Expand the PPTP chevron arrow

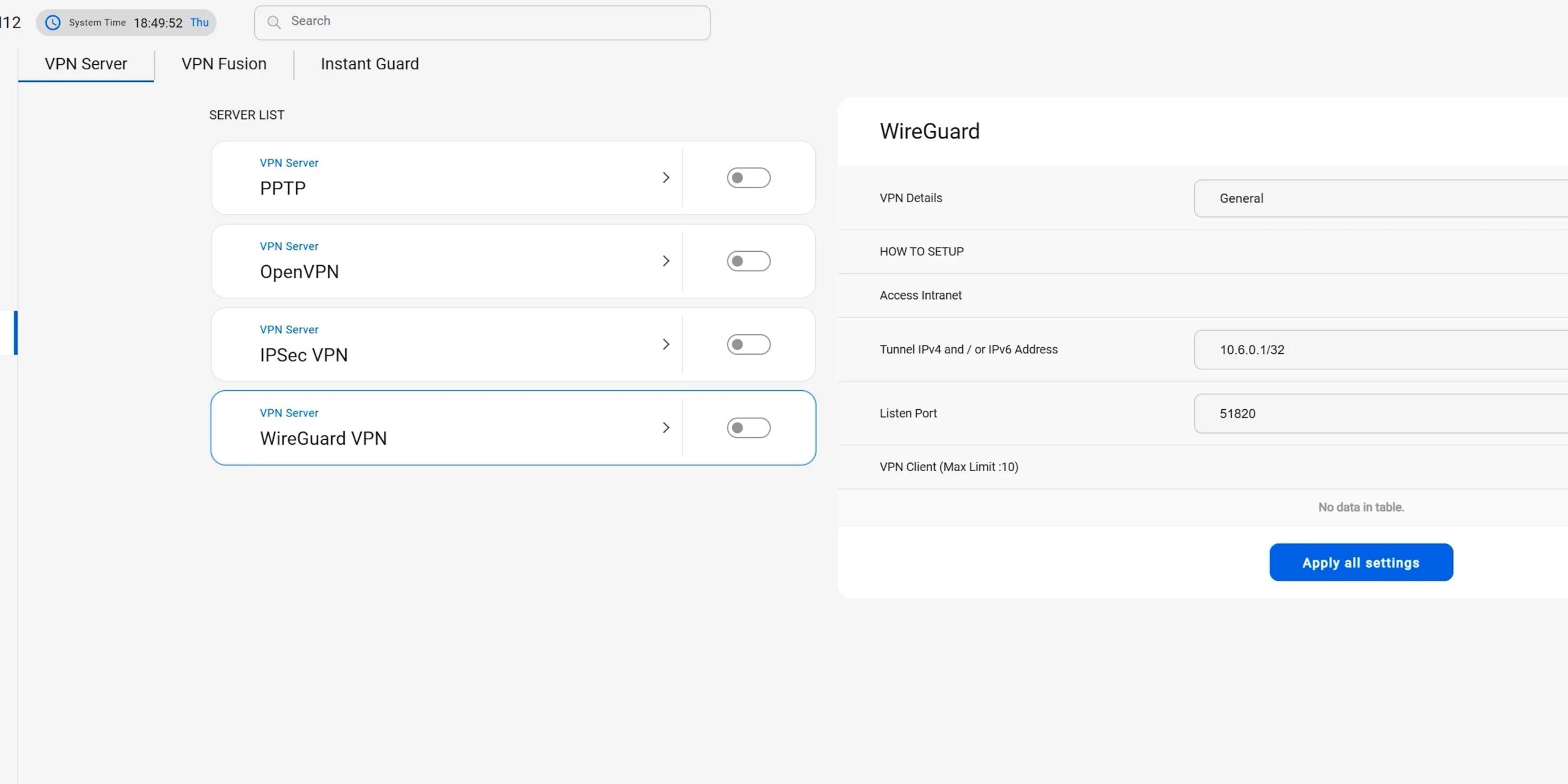point(666,178)
